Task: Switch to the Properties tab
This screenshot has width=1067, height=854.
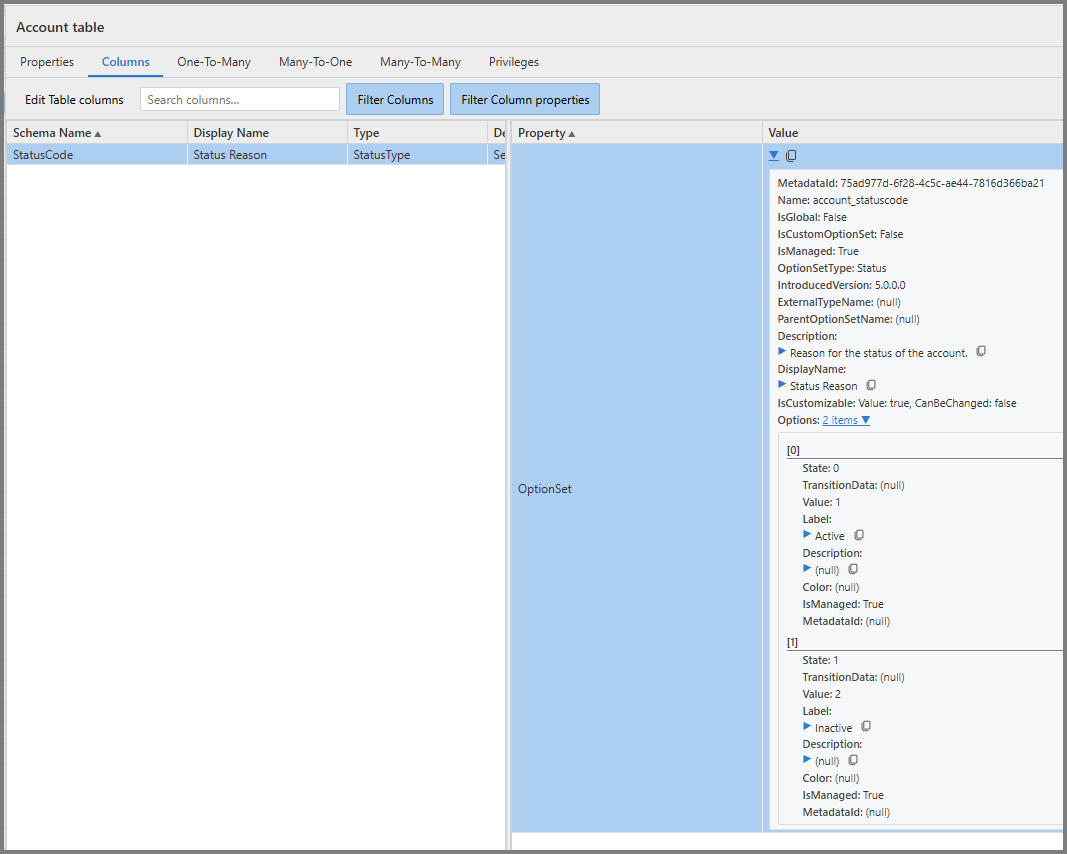Action: (x=46, y=61)
